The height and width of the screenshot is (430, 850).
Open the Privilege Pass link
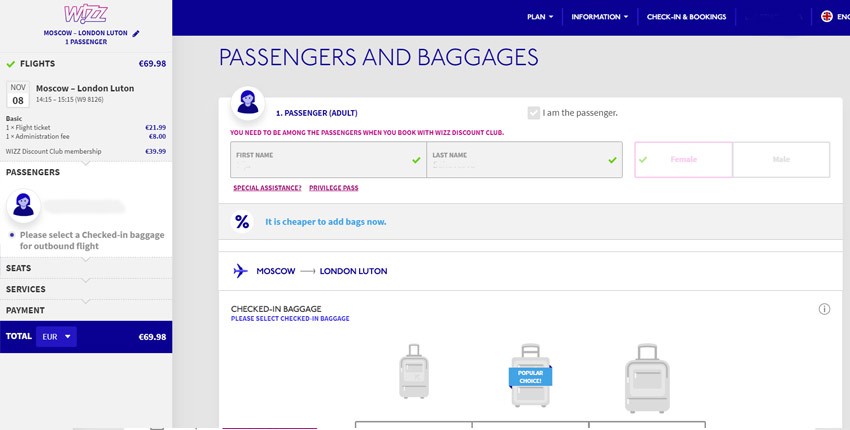(x=334, y=188)
